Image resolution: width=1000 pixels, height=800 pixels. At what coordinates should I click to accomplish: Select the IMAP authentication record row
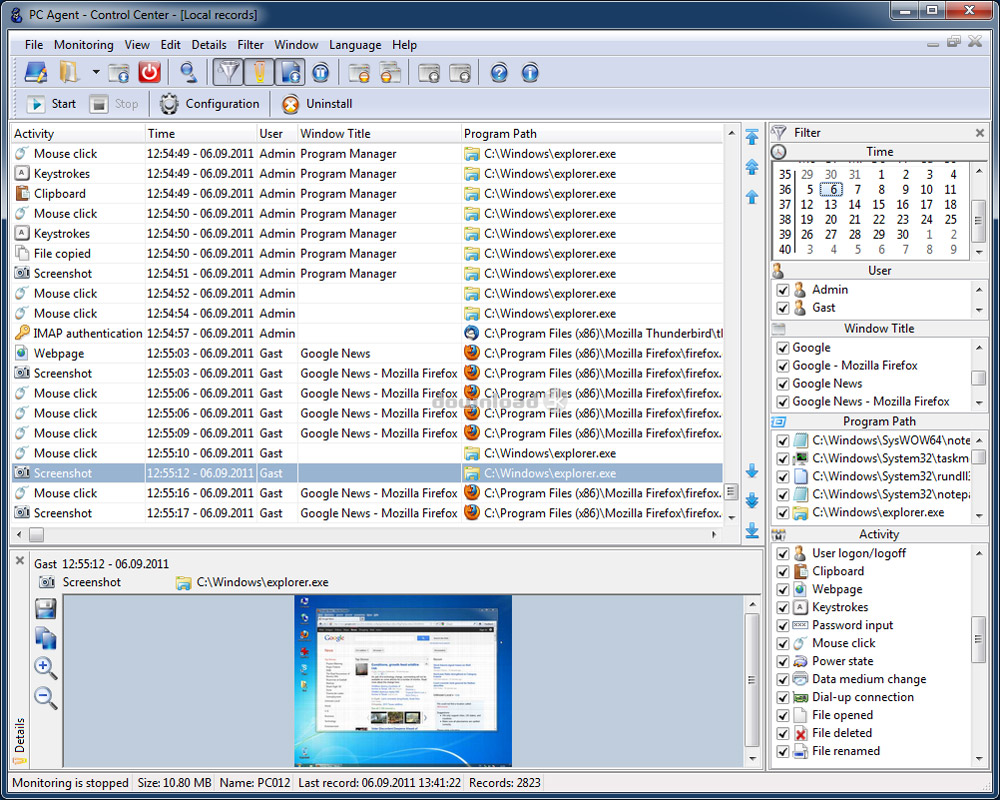coord(367,333)
